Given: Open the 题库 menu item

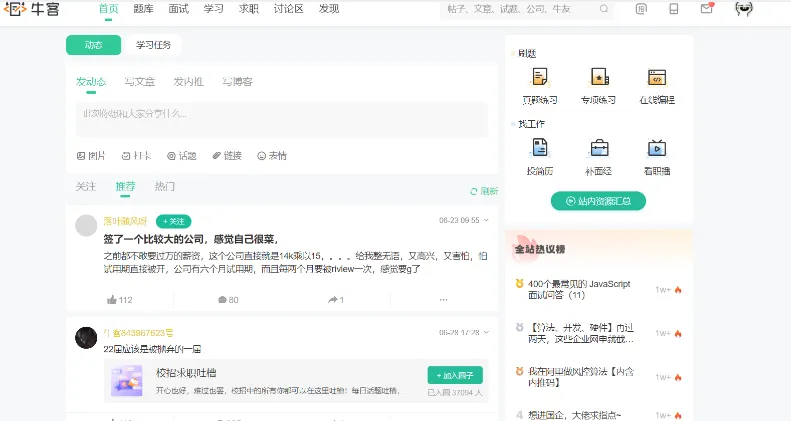Looking at the screenshot, I should pyautogui.click(x=143, y=9).
